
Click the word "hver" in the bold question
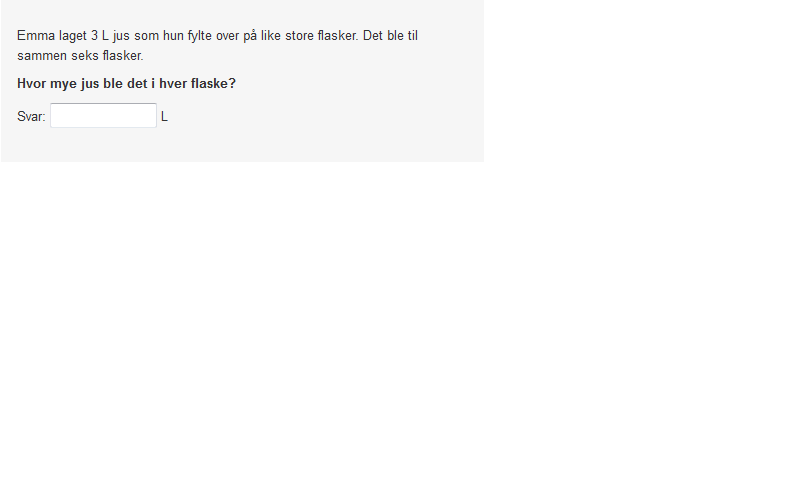(x=173, y=84)
